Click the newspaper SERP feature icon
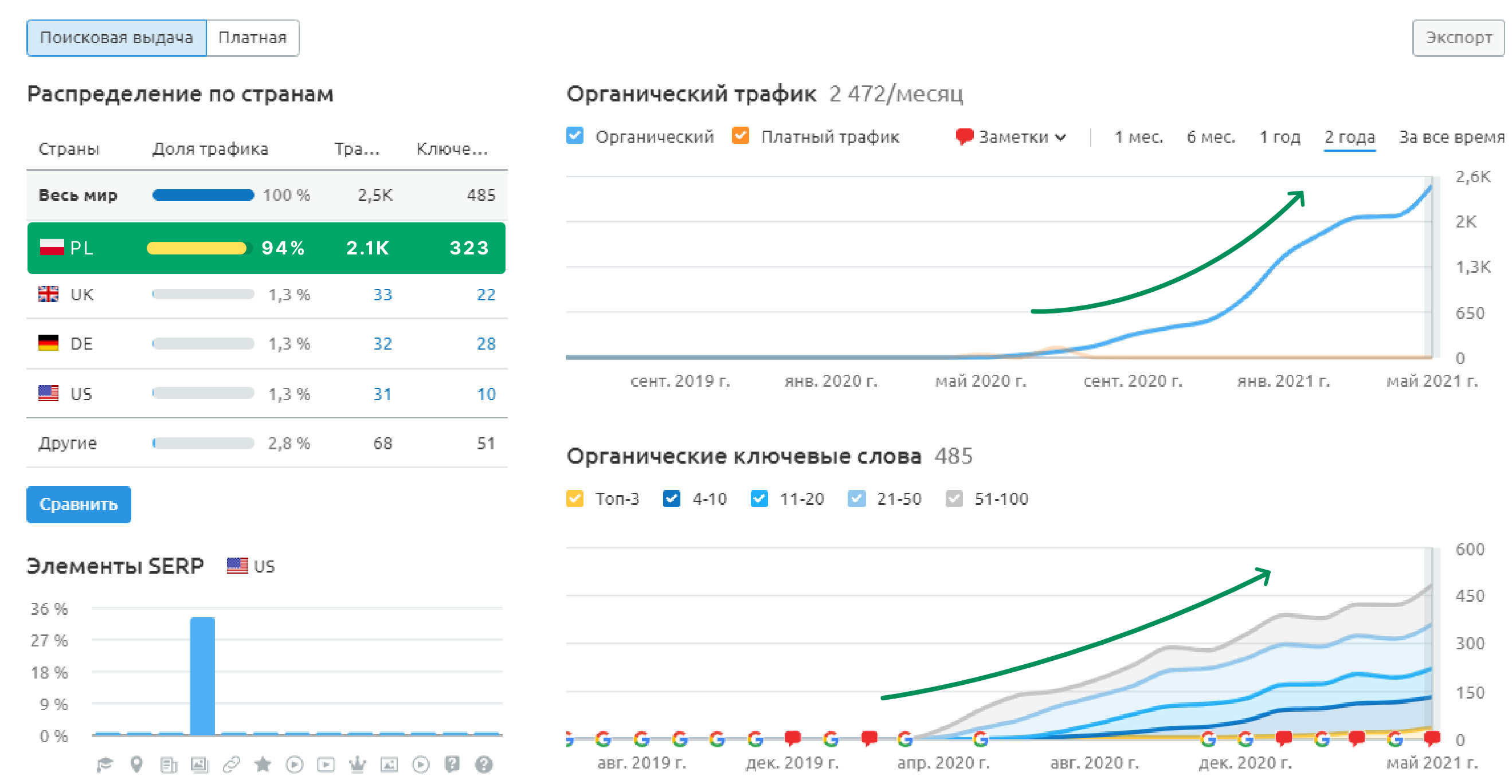 tap(168, 764)
